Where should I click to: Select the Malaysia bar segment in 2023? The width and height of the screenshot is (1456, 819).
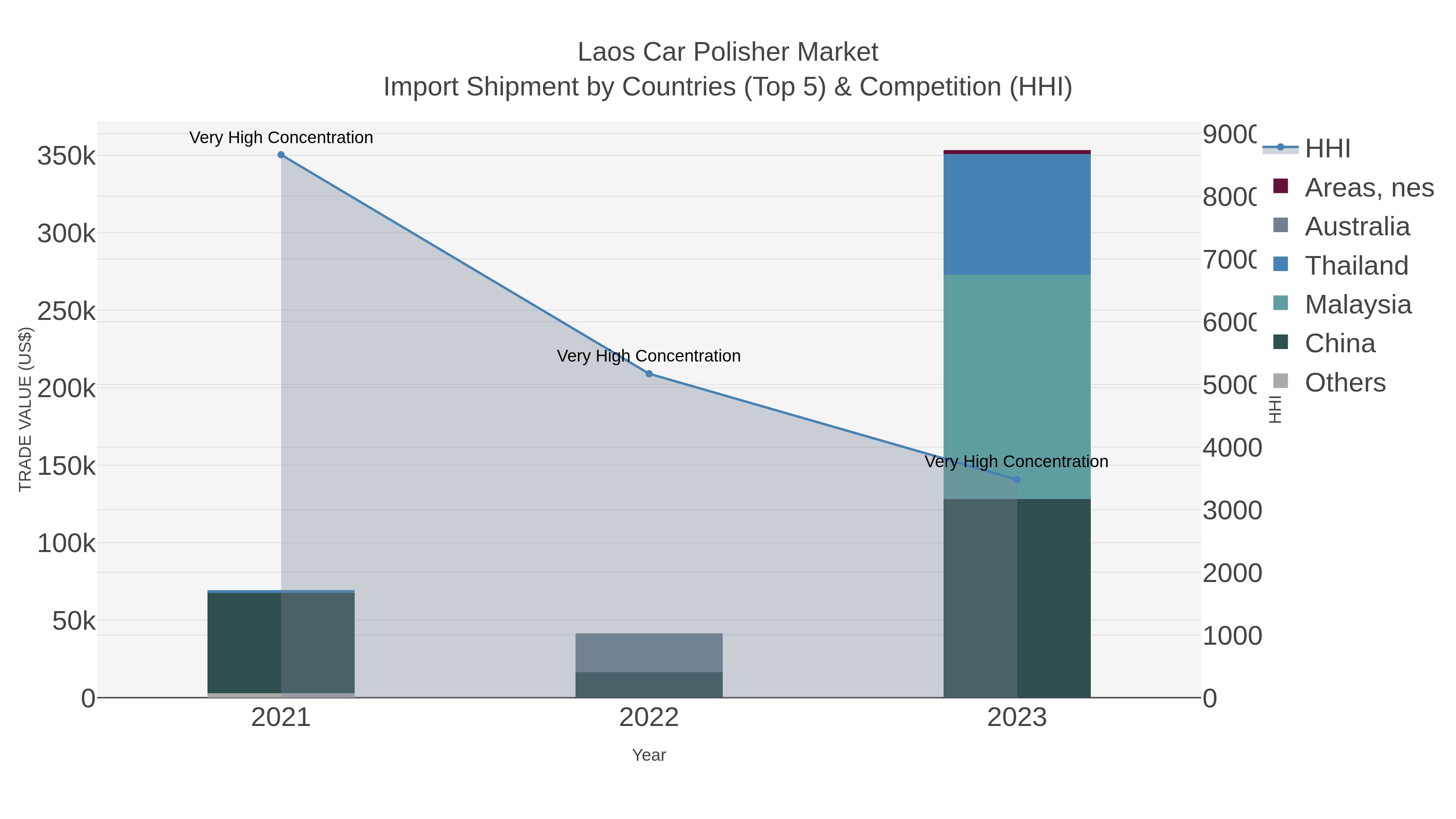1017,387
